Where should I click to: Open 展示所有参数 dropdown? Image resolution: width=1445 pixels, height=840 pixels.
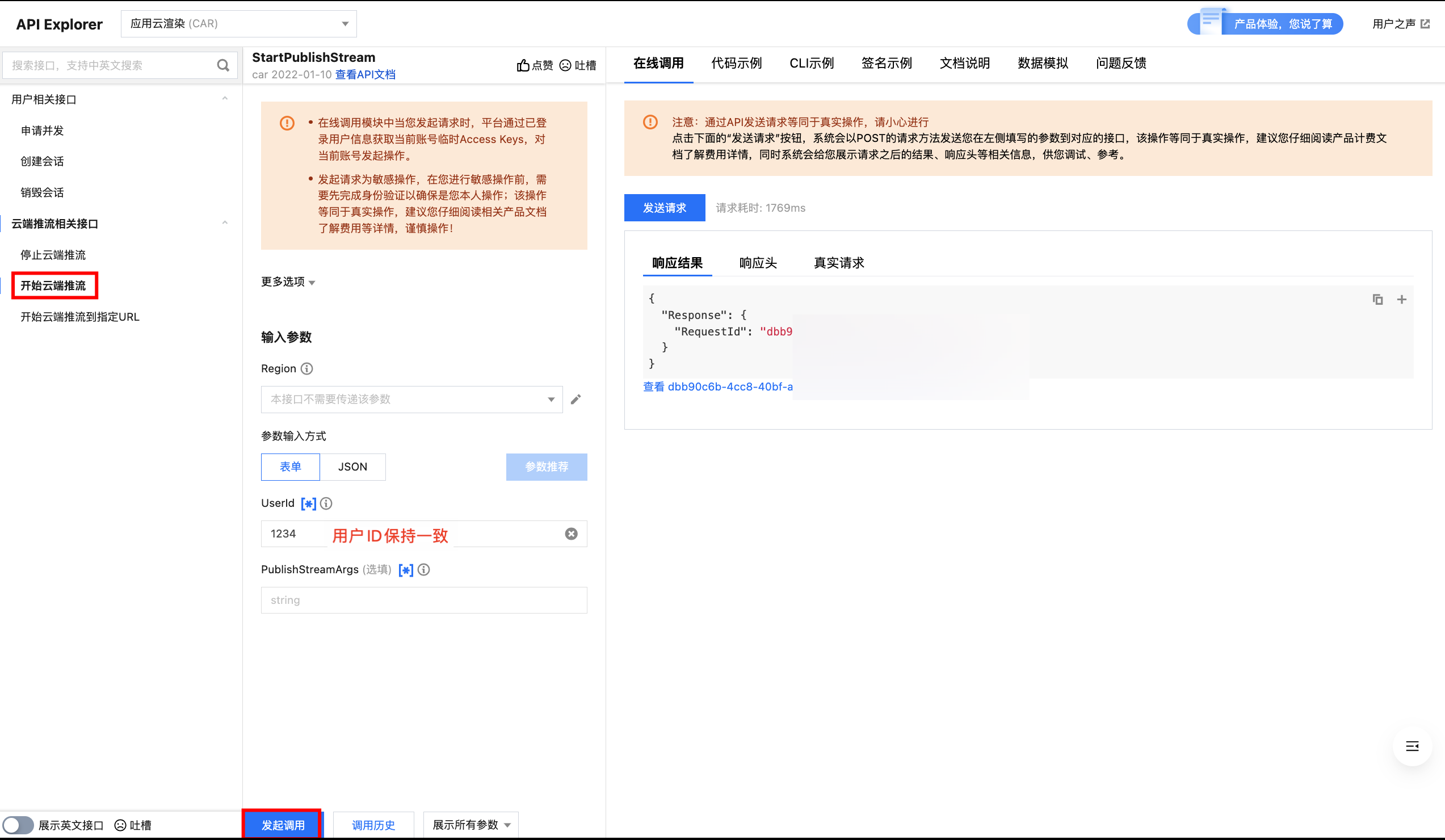471,825
